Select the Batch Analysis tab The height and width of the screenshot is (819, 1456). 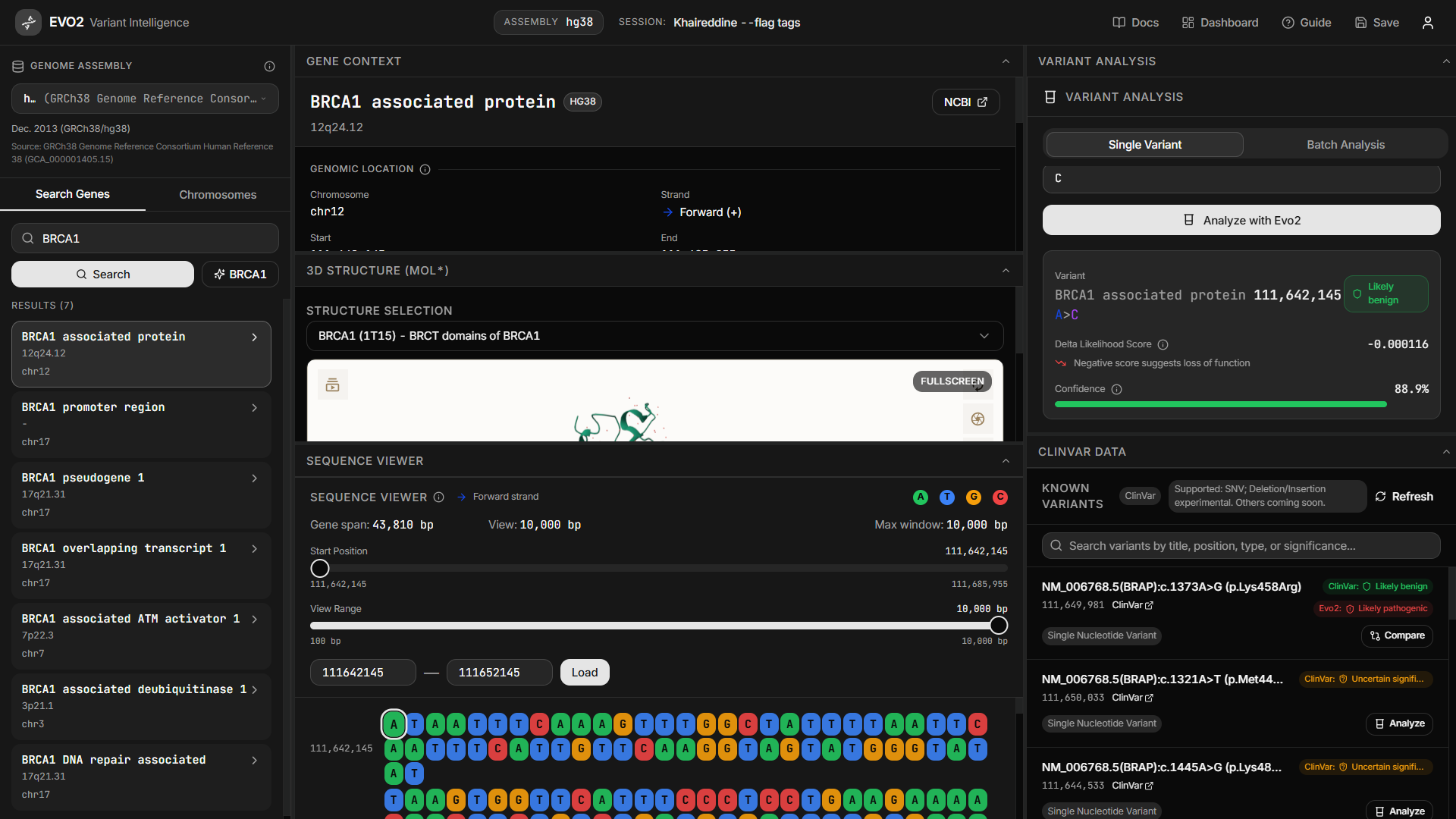tap(1345, 145)
